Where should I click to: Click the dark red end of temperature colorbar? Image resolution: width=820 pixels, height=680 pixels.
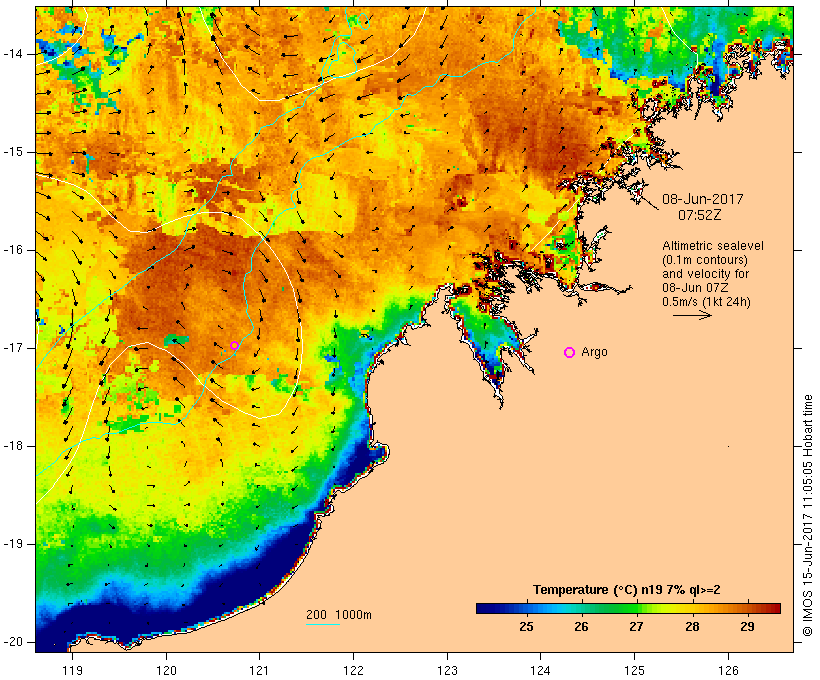(x=774, y=608)
